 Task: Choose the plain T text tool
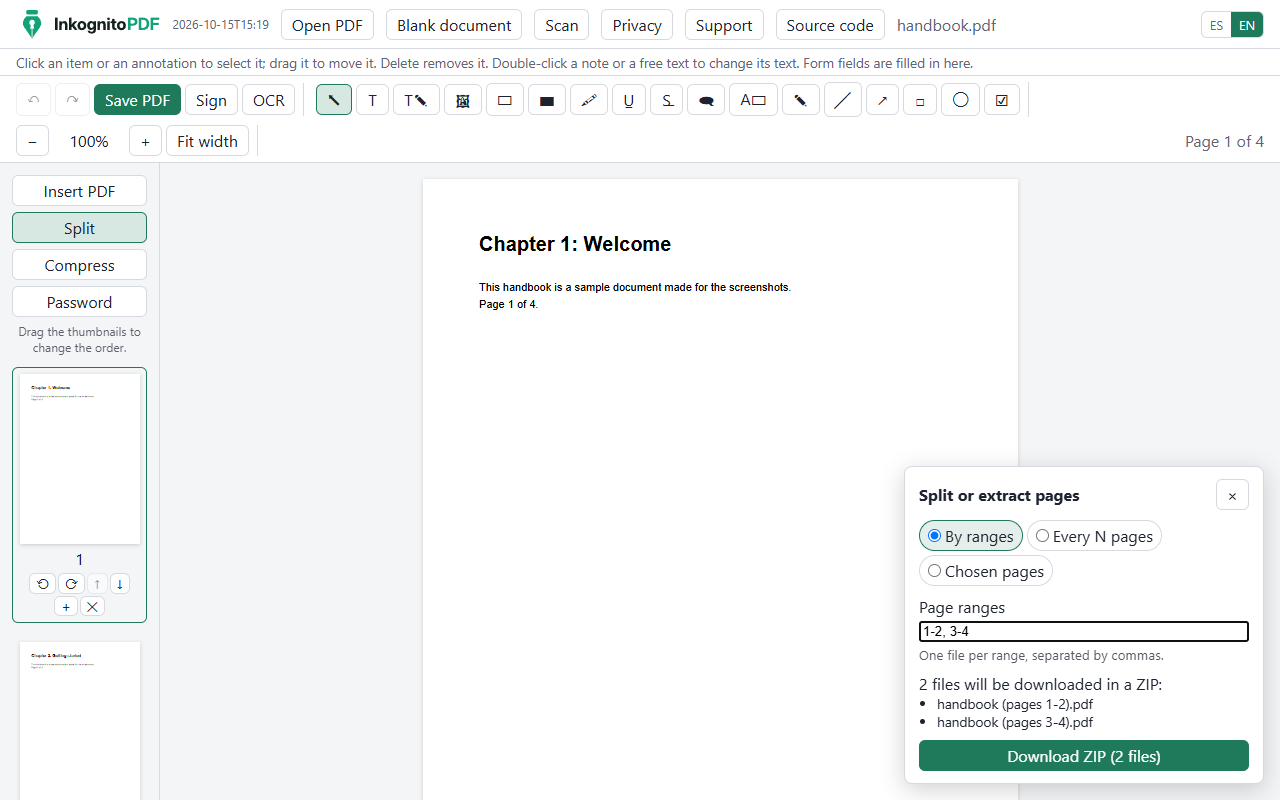(x=372, y=100)
